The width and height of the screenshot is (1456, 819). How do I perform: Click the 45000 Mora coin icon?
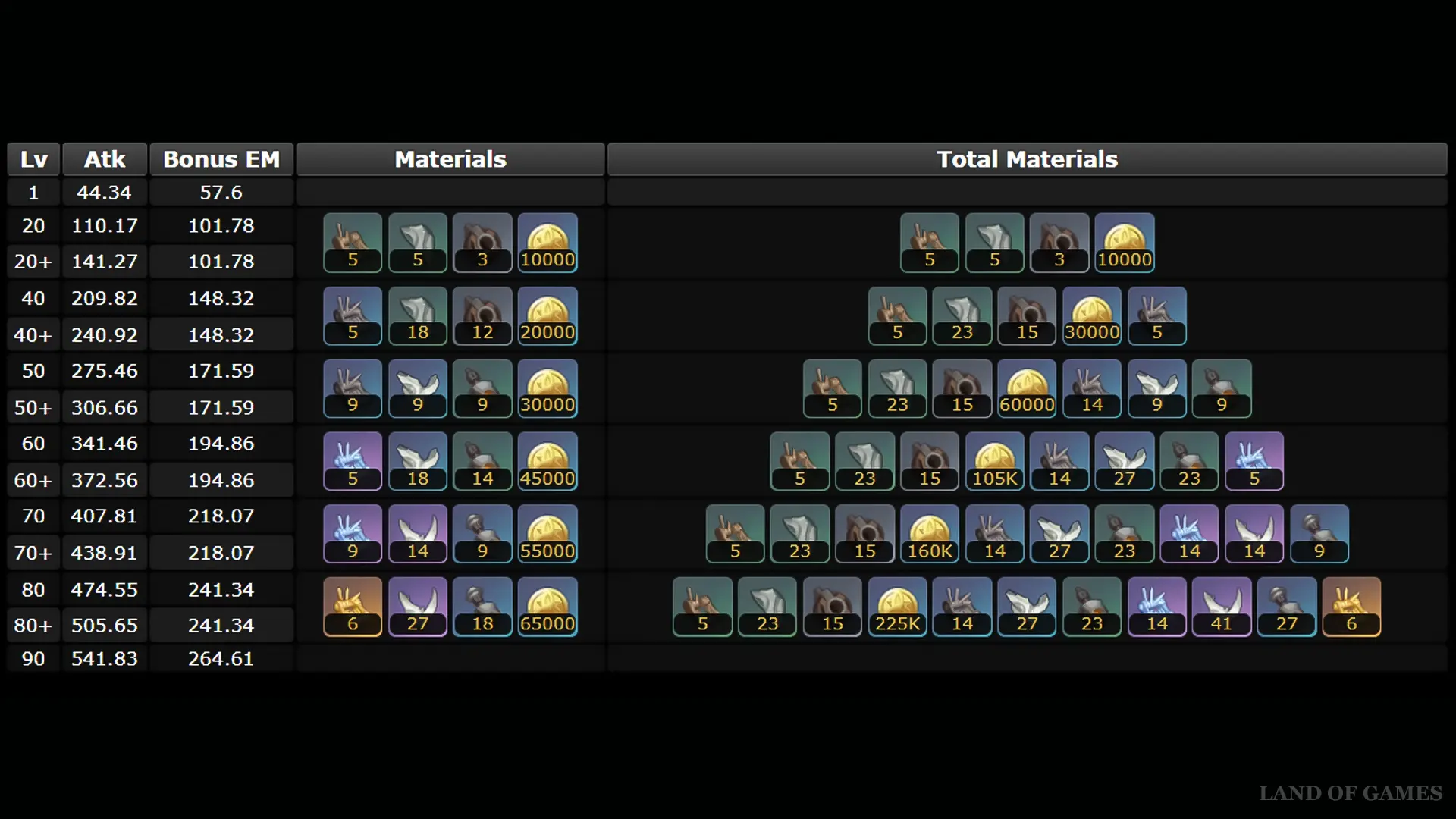pyautogui.click(x=548, y=461)
